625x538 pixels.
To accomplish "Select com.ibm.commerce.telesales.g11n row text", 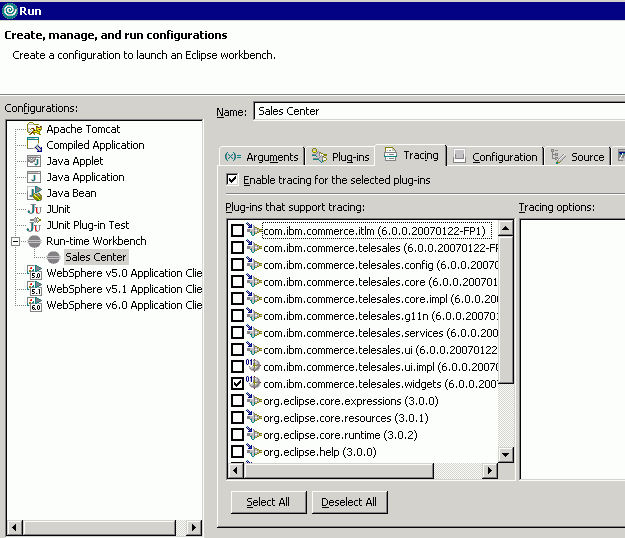I will [x=381, y=316].
